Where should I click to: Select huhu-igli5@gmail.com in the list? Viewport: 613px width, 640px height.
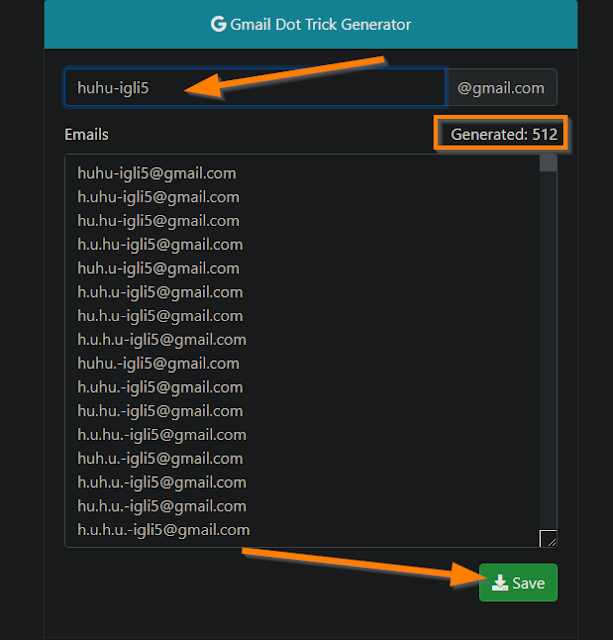(x=157, y=173)
